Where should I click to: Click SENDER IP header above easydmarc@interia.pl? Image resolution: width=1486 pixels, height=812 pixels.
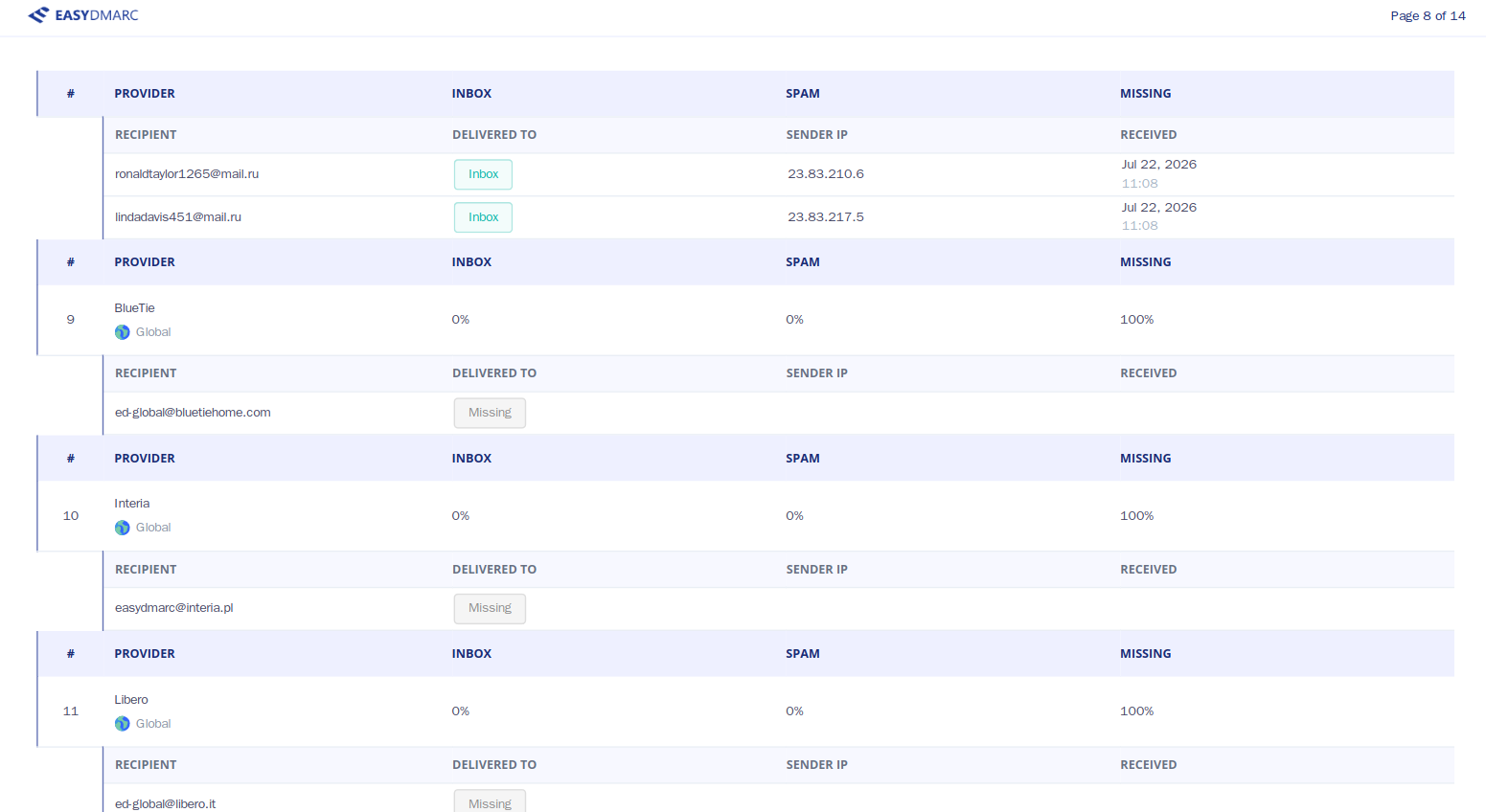(817, 570)
